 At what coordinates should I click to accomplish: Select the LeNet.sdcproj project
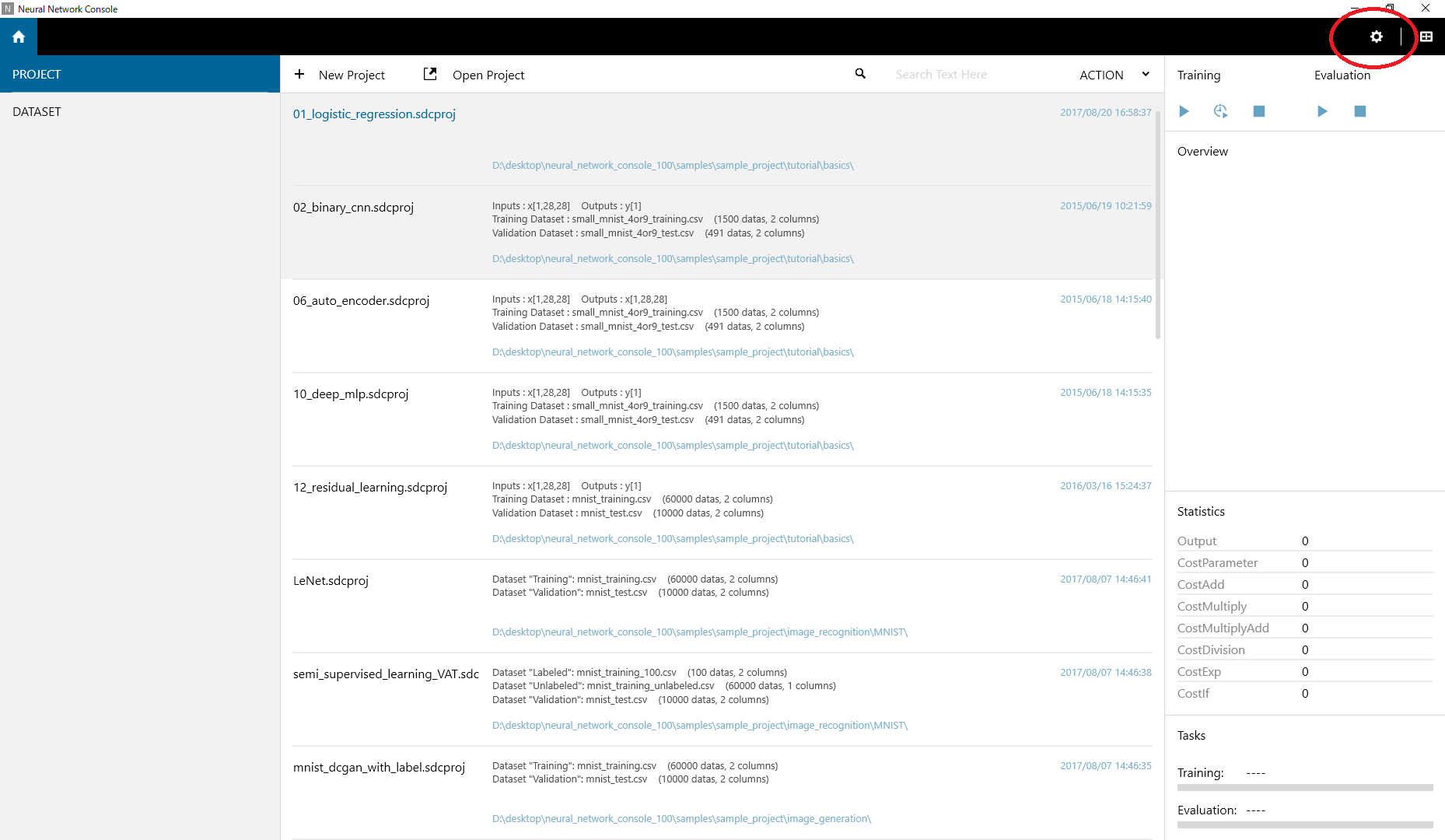(331, 580)
